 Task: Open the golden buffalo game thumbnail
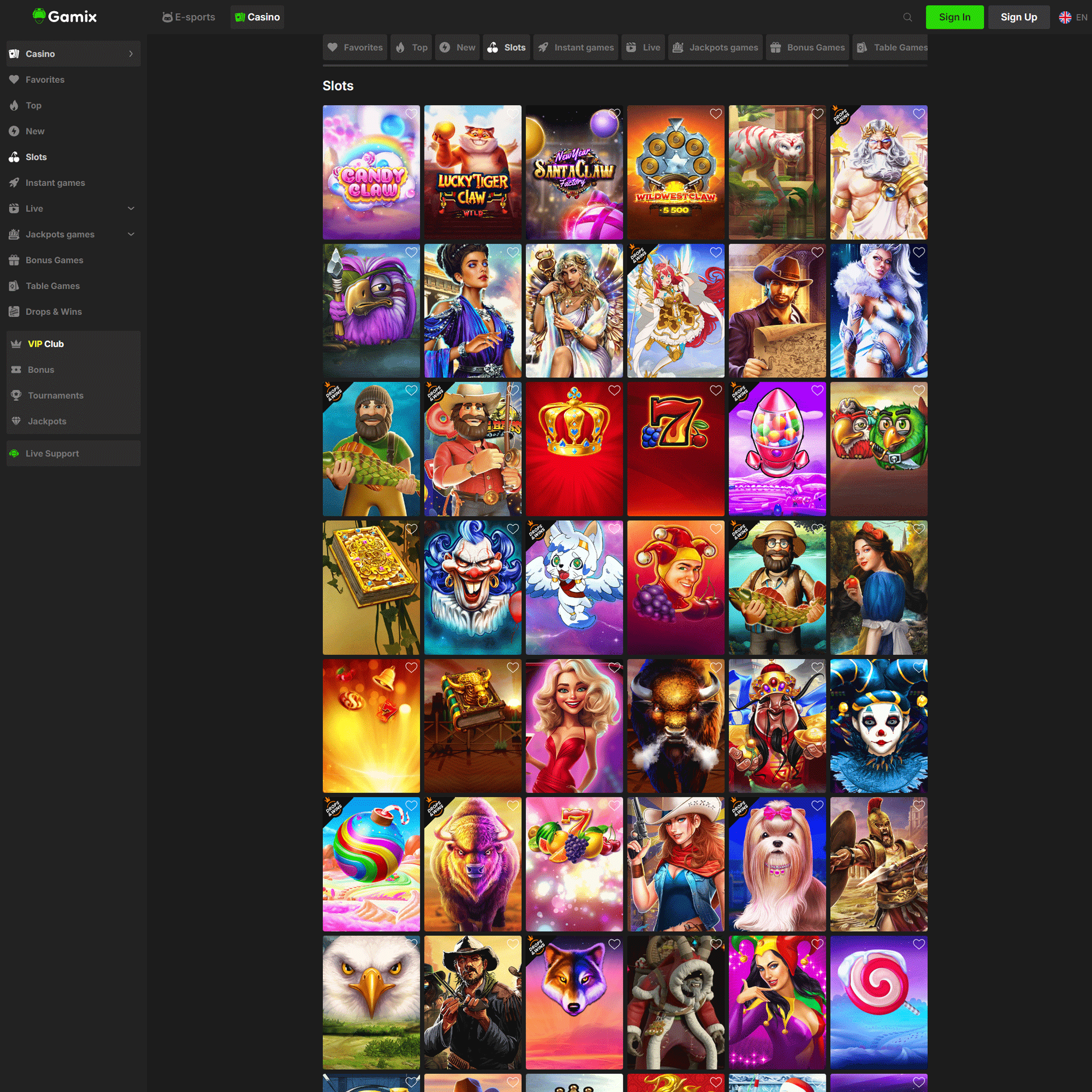pos(473,864)
